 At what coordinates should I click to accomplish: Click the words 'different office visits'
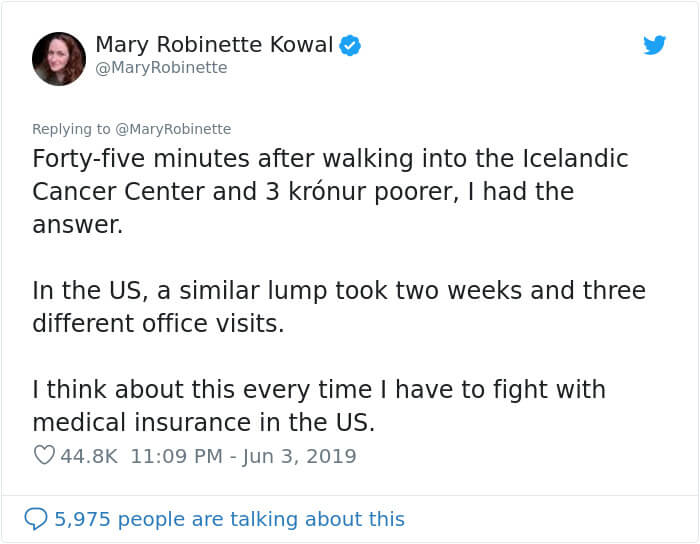(158, 323)
